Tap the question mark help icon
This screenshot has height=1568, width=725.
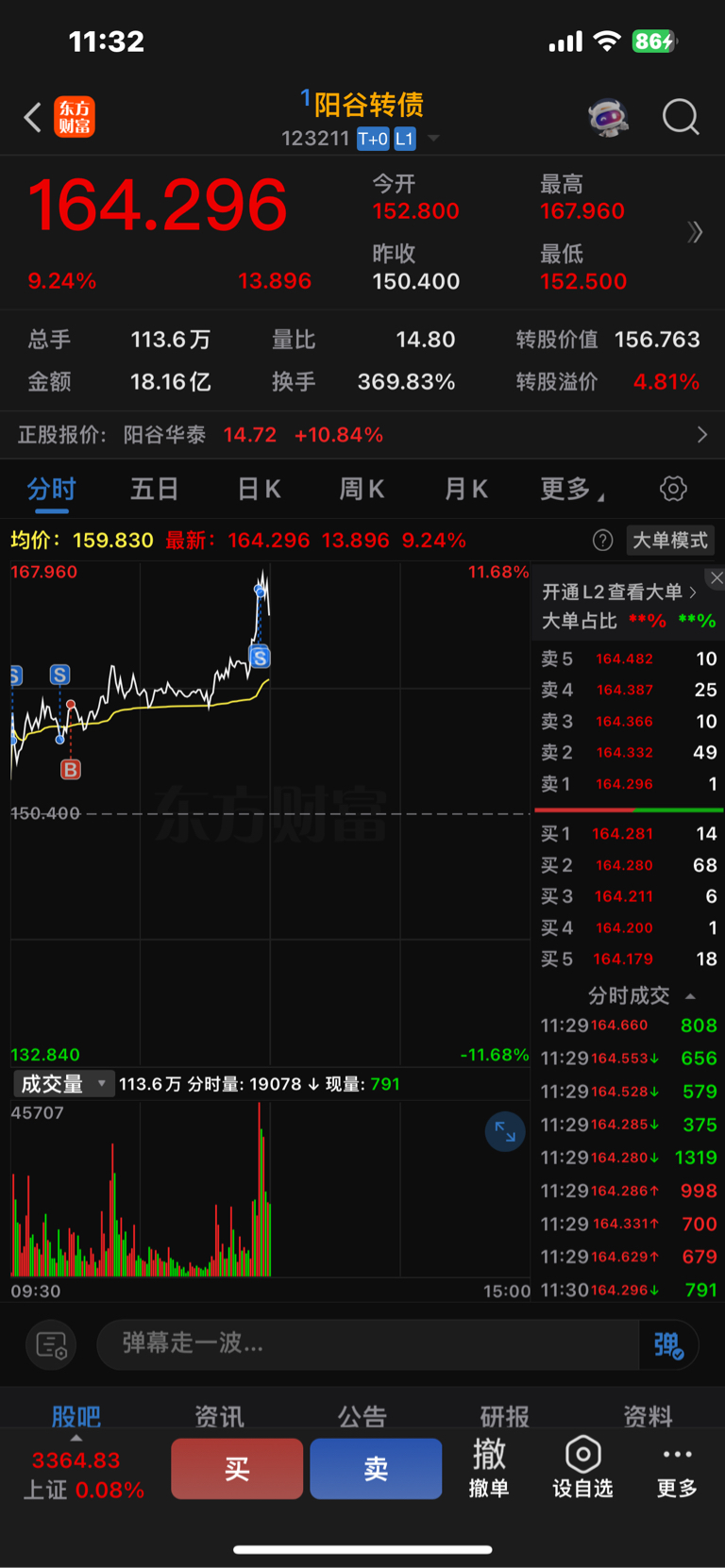click(602, 541)
